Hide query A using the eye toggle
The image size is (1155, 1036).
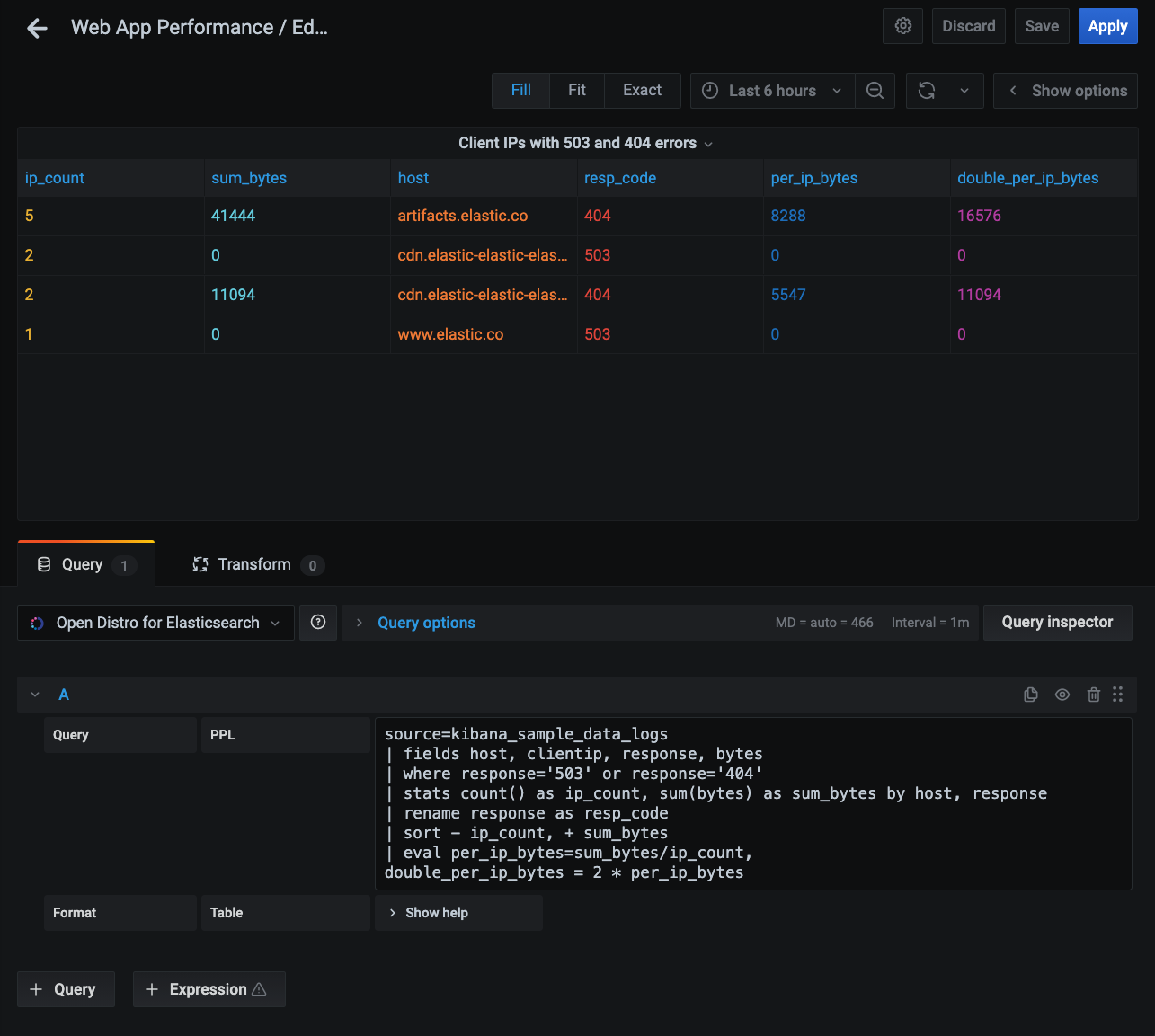(1062, 695)
